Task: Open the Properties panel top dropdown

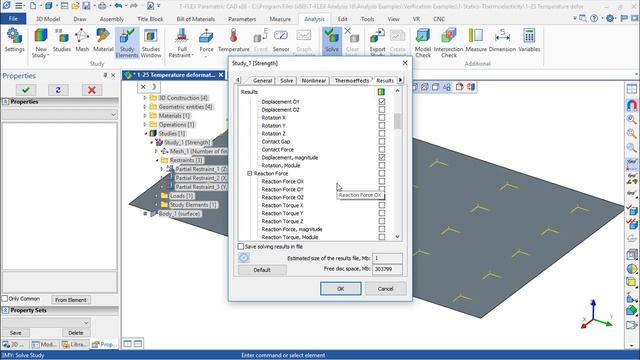Action: pyautogui.click(x=60, y=115)
